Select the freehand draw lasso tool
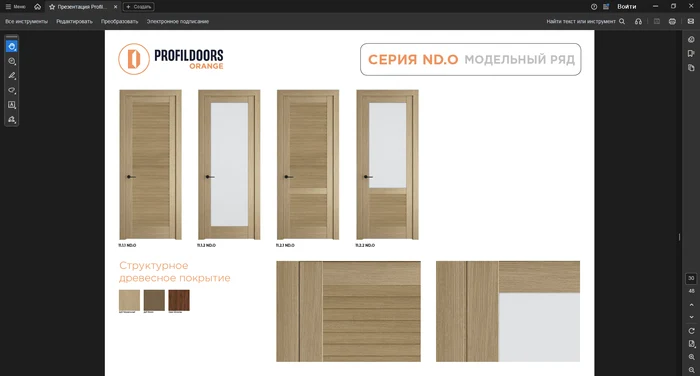The image size is (700, 376). pos(12,90)
